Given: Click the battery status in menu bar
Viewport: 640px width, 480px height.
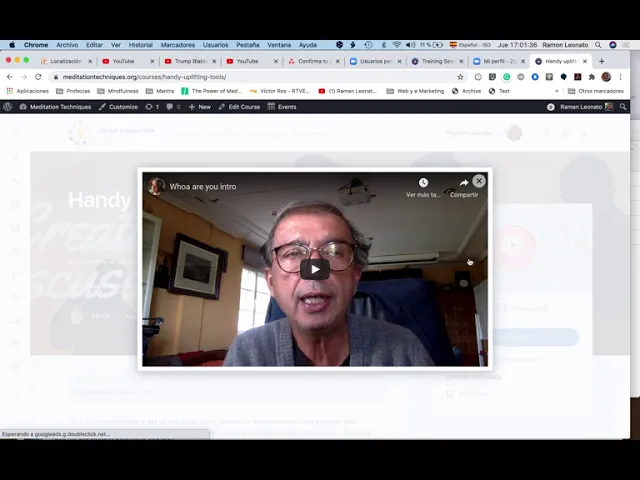Looking at the screenshot, I should click(x=431, y=45).
